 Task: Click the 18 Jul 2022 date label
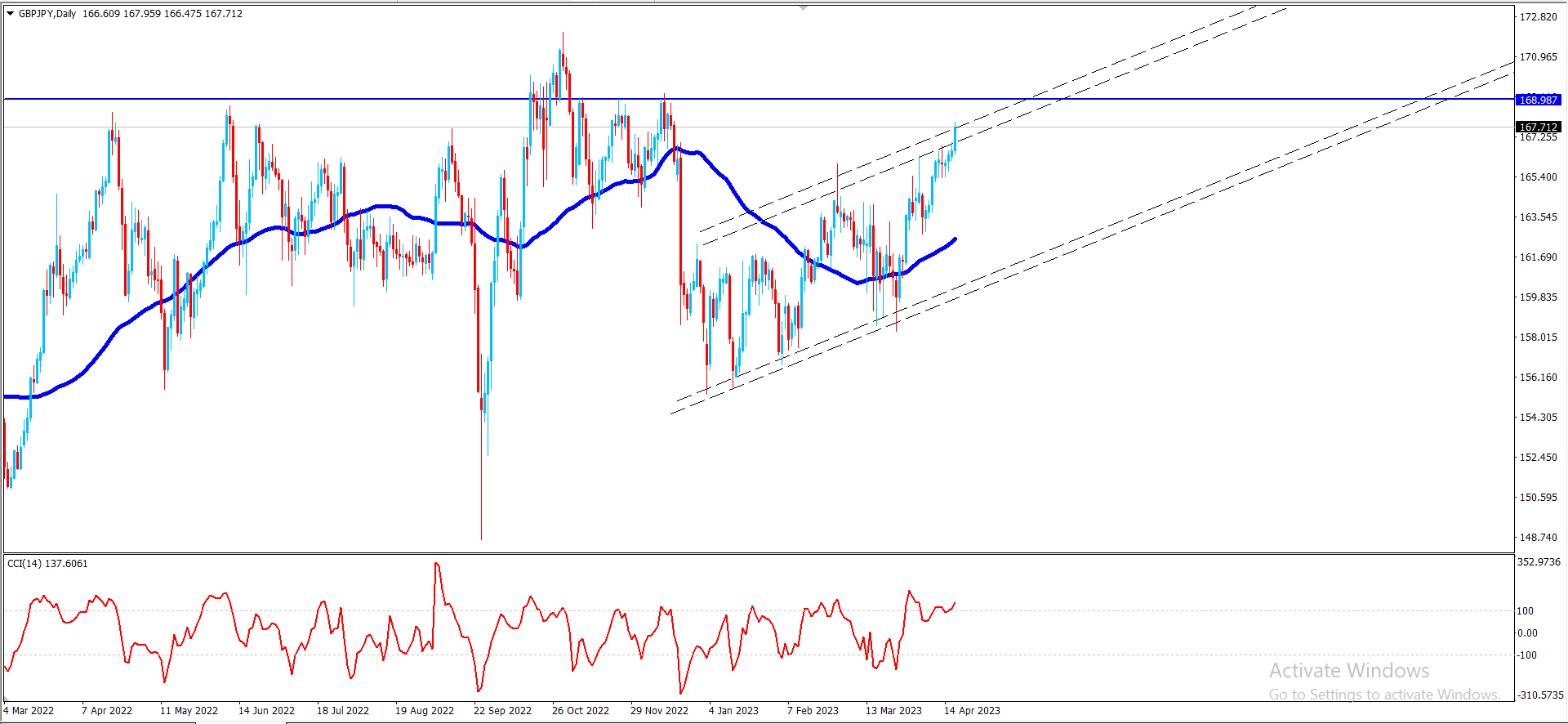point(343,710)
